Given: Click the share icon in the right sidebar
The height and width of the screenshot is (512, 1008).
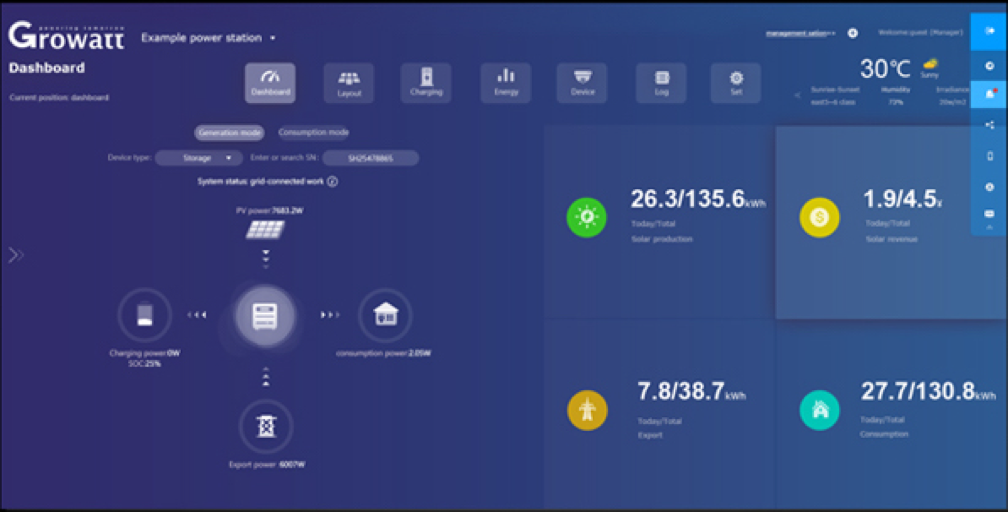Looking at the screenshot, I should point(989,125).
